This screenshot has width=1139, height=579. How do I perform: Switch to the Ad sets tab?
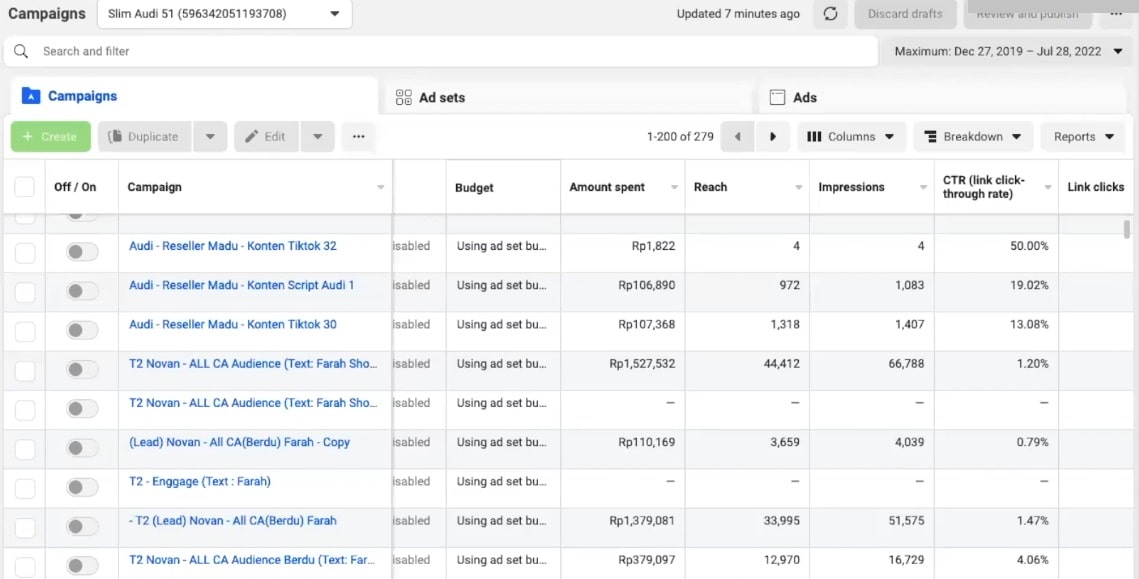568,97
